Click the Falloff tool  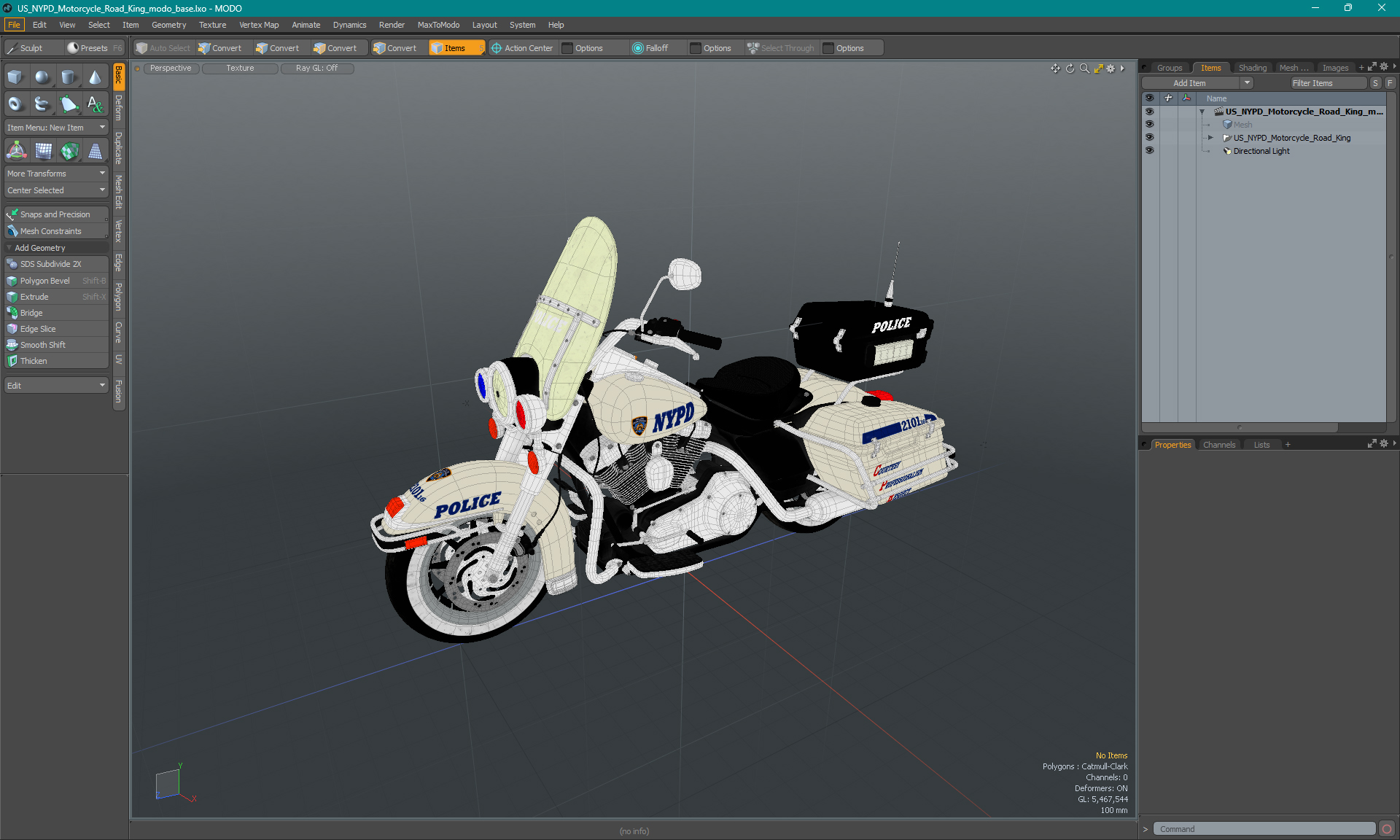pos(650,48)
